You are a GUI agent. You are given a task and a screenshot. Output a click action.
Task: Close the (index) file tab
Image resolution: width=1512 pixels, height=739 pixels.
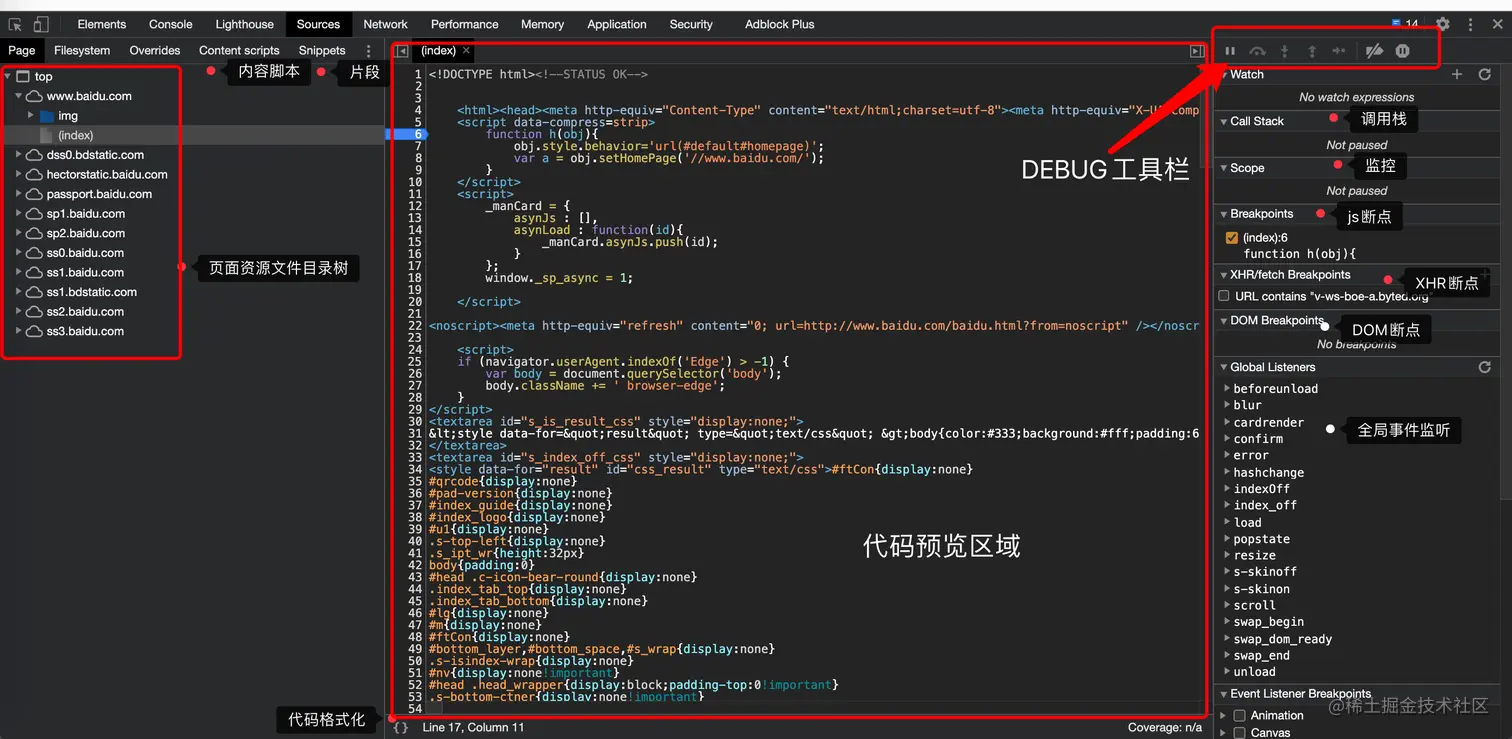pyautogui.click(x=466, y=50)
